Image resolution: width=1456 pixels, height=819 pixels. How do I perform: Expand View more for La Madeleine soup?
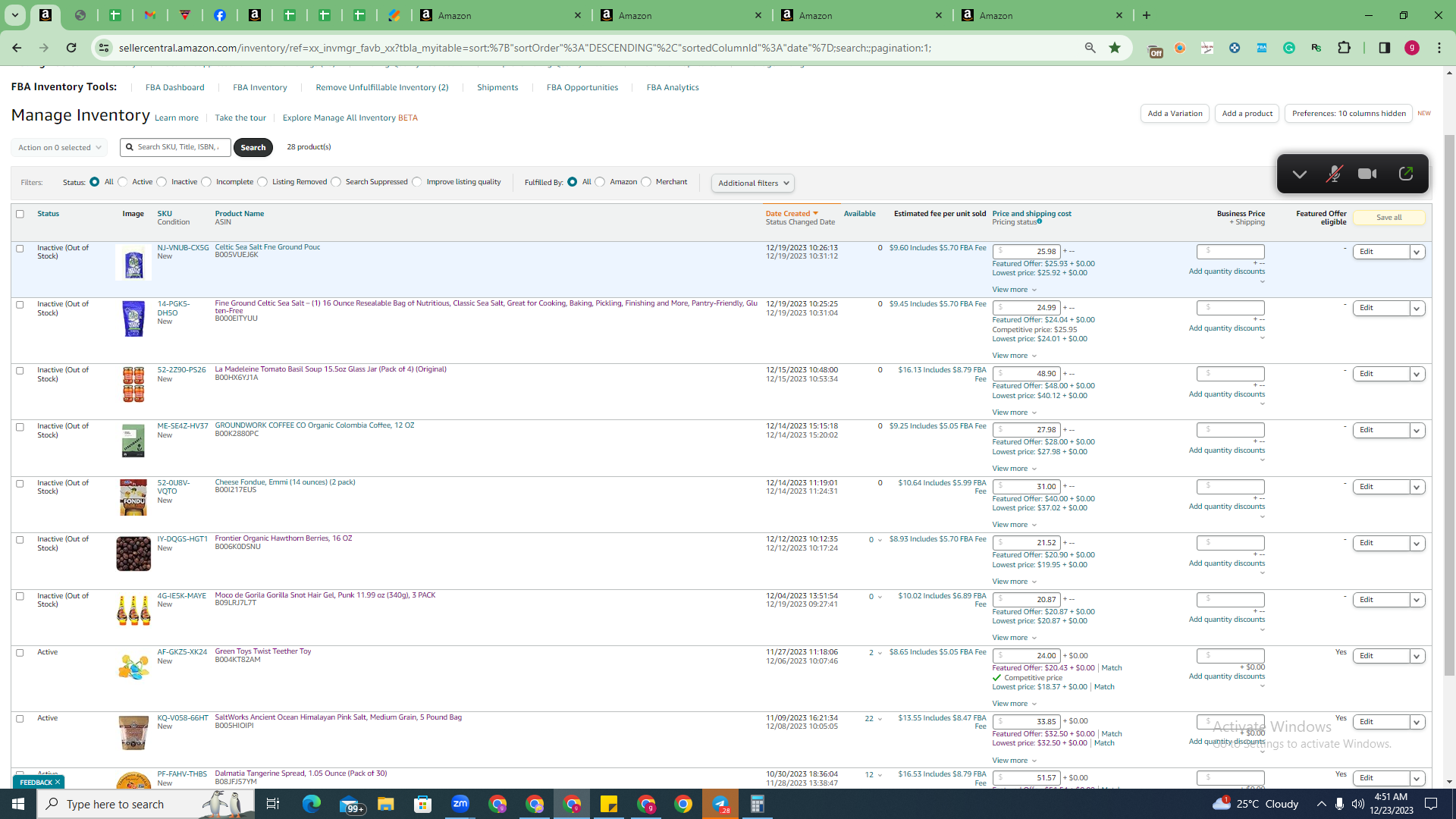coord(1014,413)
